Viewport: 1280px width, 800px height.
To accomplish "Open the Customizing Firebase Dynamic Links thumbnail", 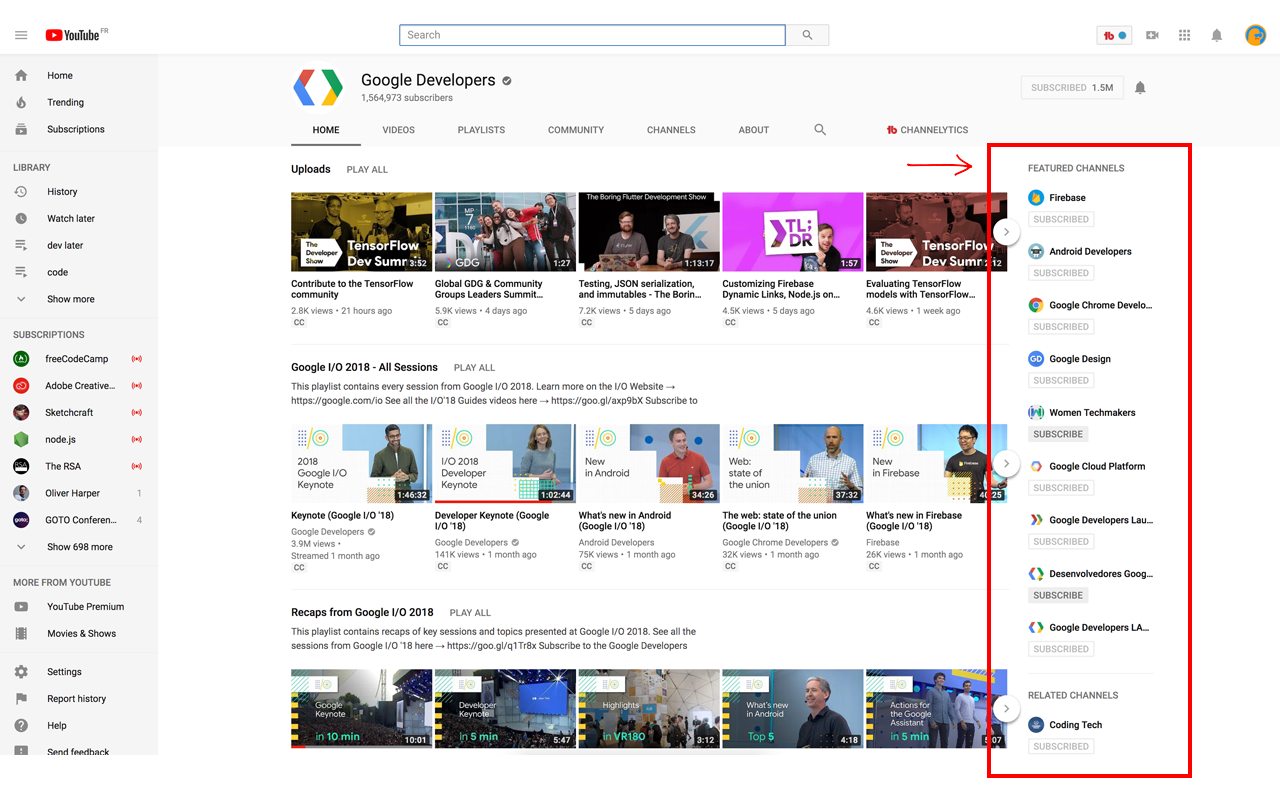I will [x=793, y=232].
